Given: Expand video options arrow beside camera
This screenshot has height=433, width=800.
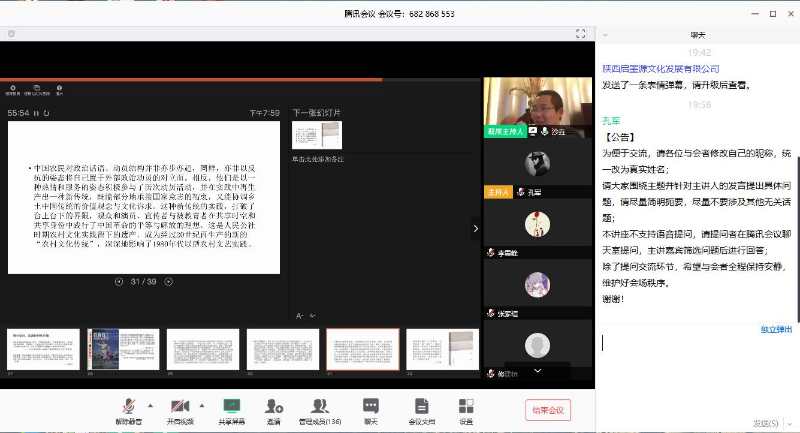Looking at the screenshot, I should pos(203,405).
